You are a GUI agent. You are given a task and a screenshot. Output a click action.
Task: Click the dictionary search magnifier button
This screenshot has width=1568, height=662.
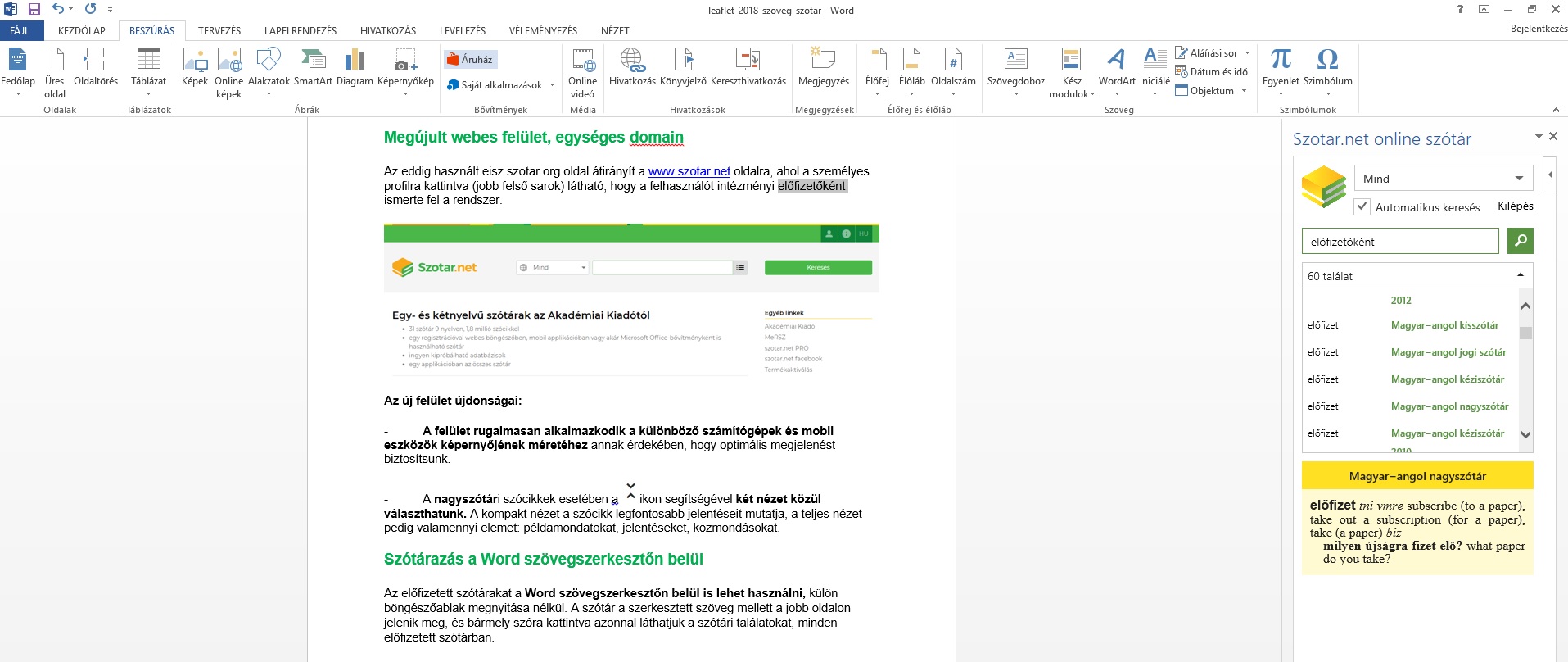(x=1520, y=241)
